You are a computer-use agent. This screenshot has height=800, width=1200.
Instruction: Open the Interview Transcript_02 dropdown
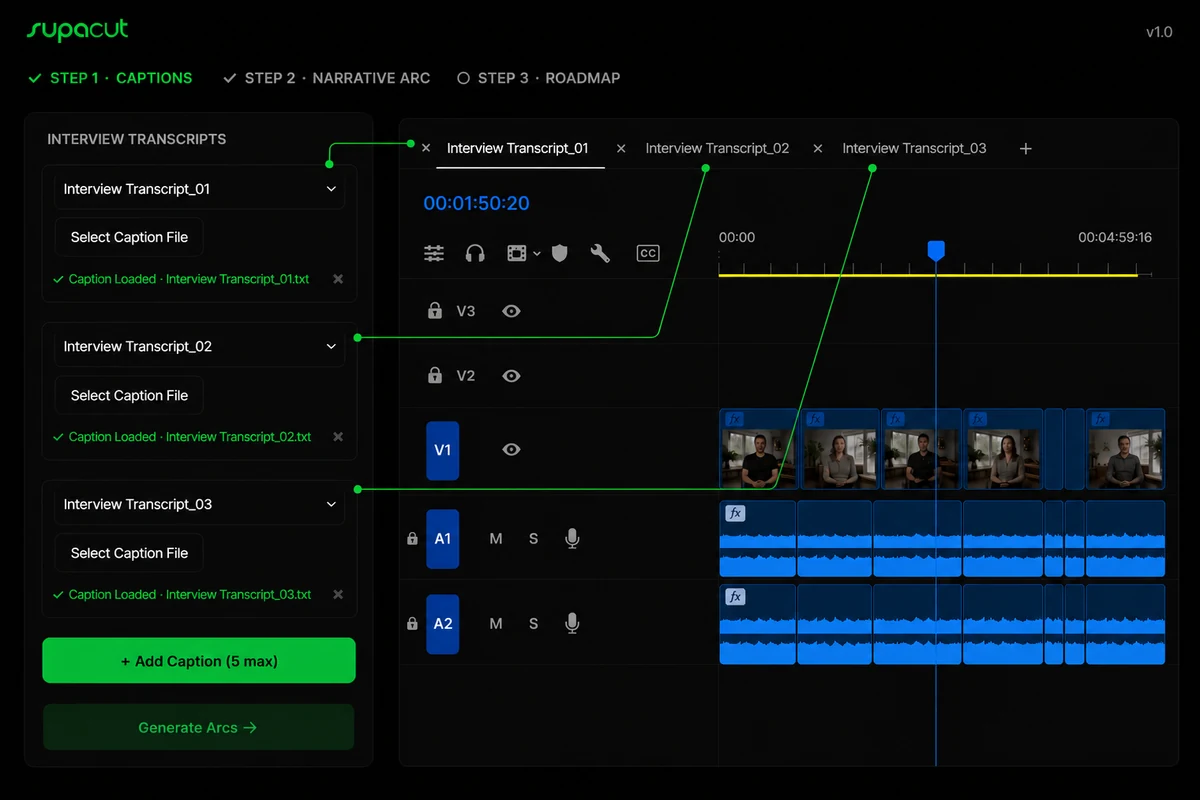199,347
